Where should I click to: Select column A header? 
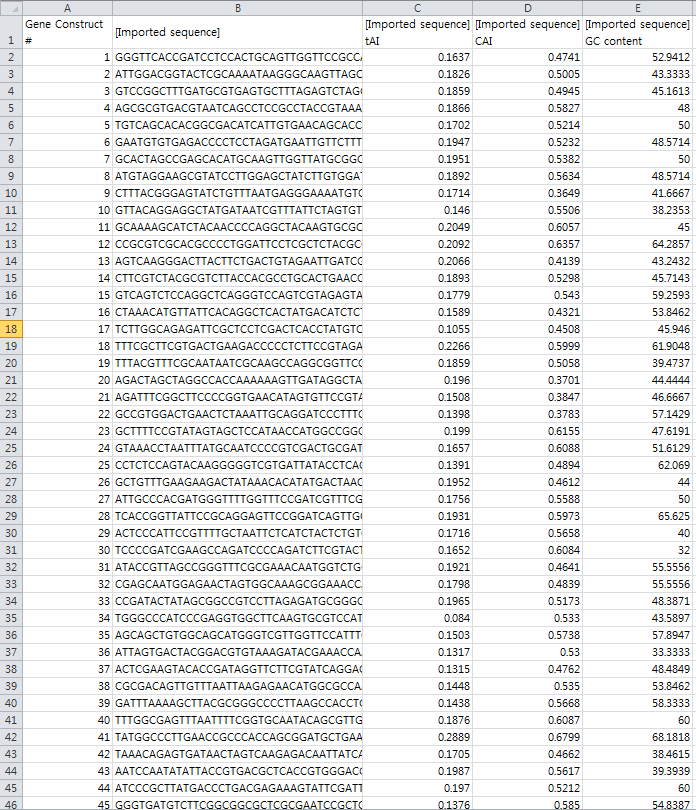click(x=67, y=8)
